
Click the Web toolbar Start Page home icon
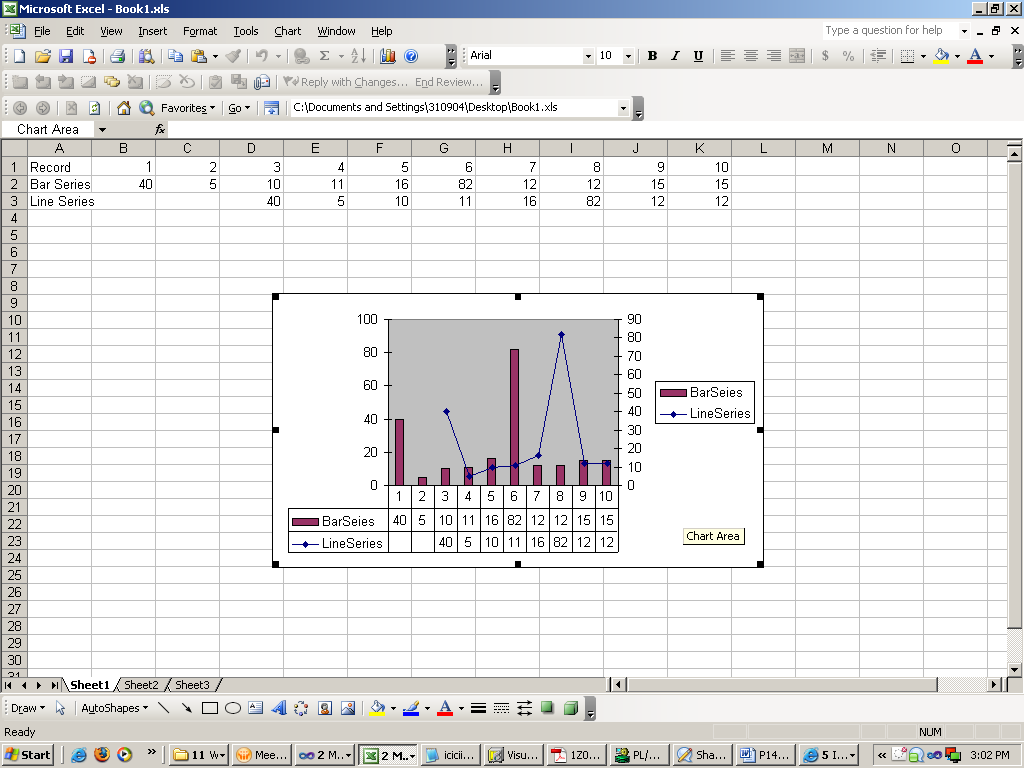pos(123,108)
